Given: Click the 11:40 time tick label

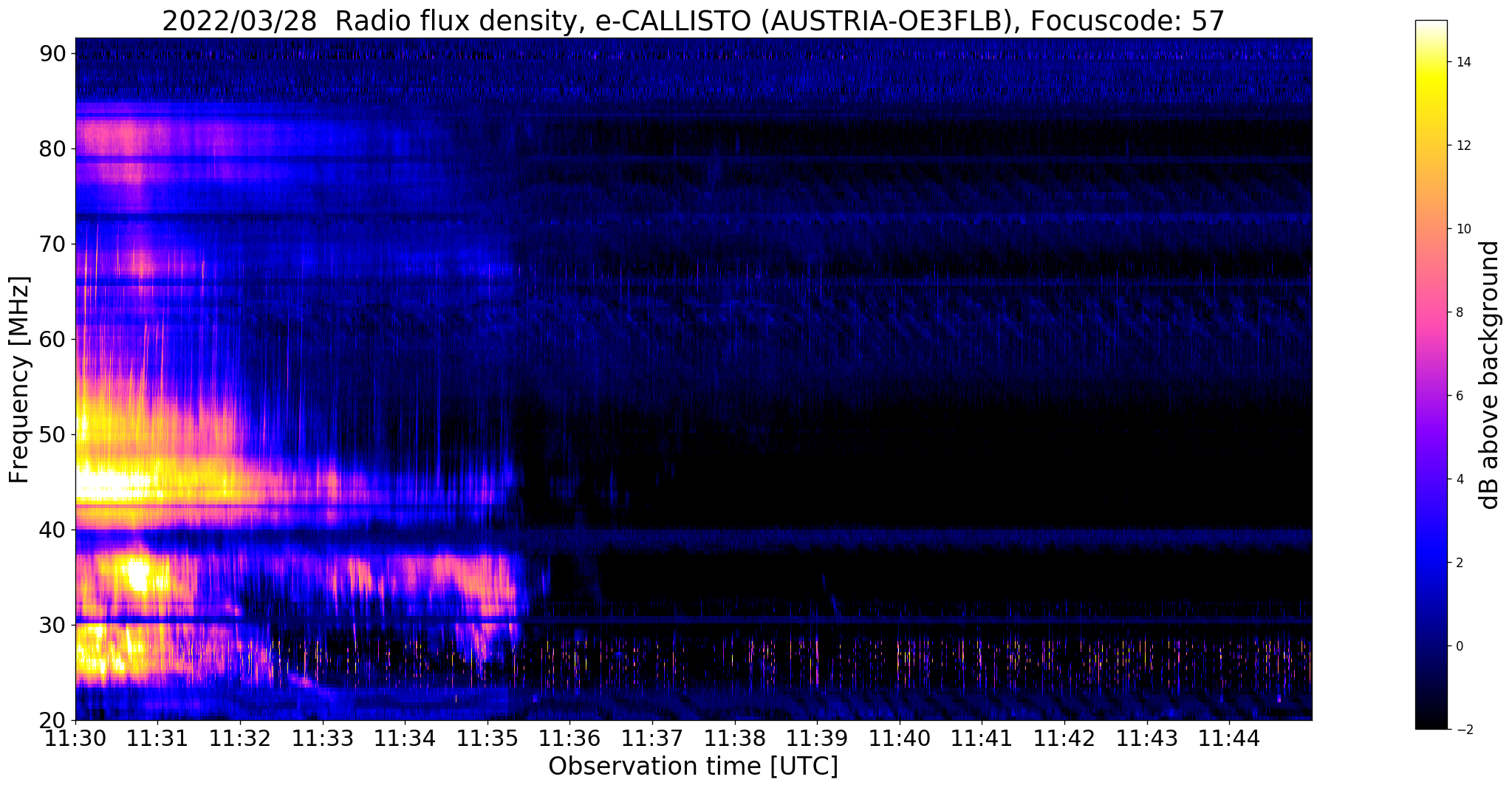Looking at the screenshot, I should coord(900,739).
